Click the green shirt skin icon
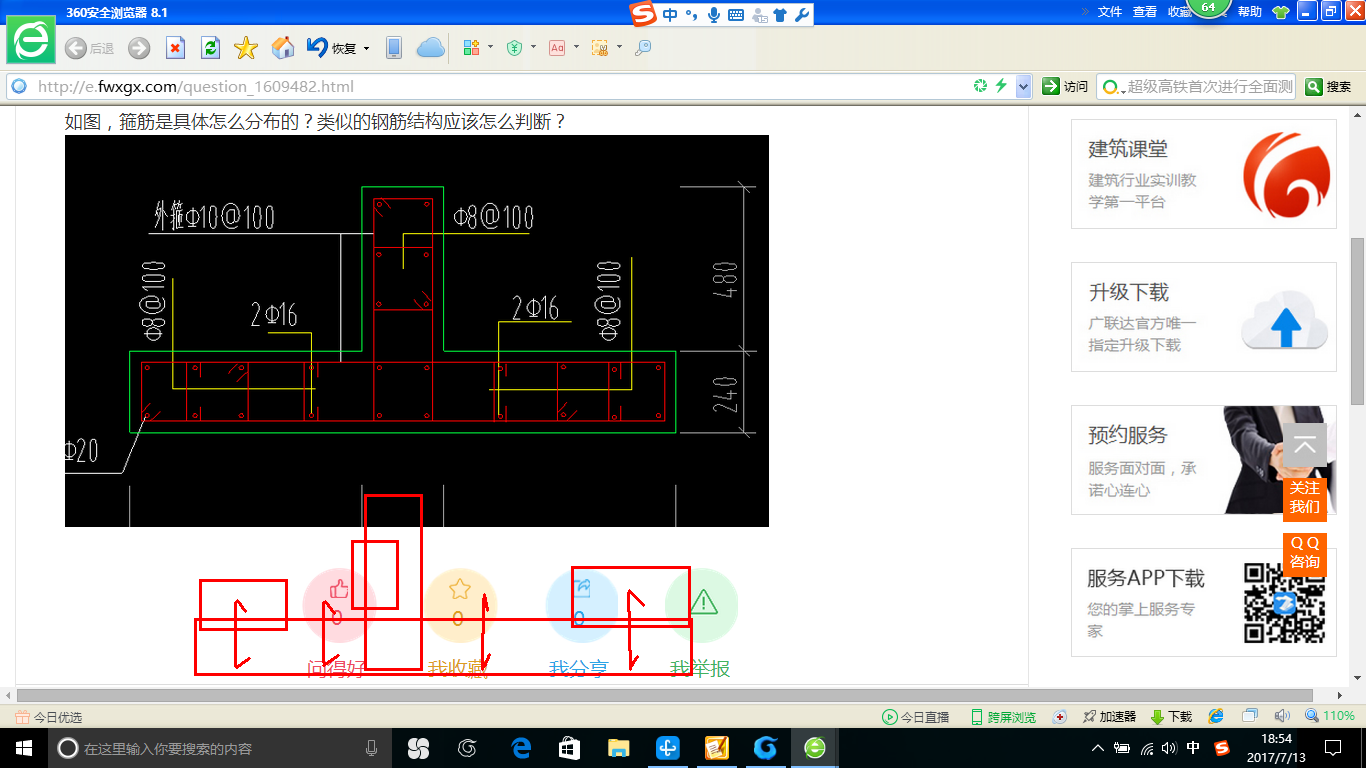The image size is (1366, 768). [x=1280, y=12]
